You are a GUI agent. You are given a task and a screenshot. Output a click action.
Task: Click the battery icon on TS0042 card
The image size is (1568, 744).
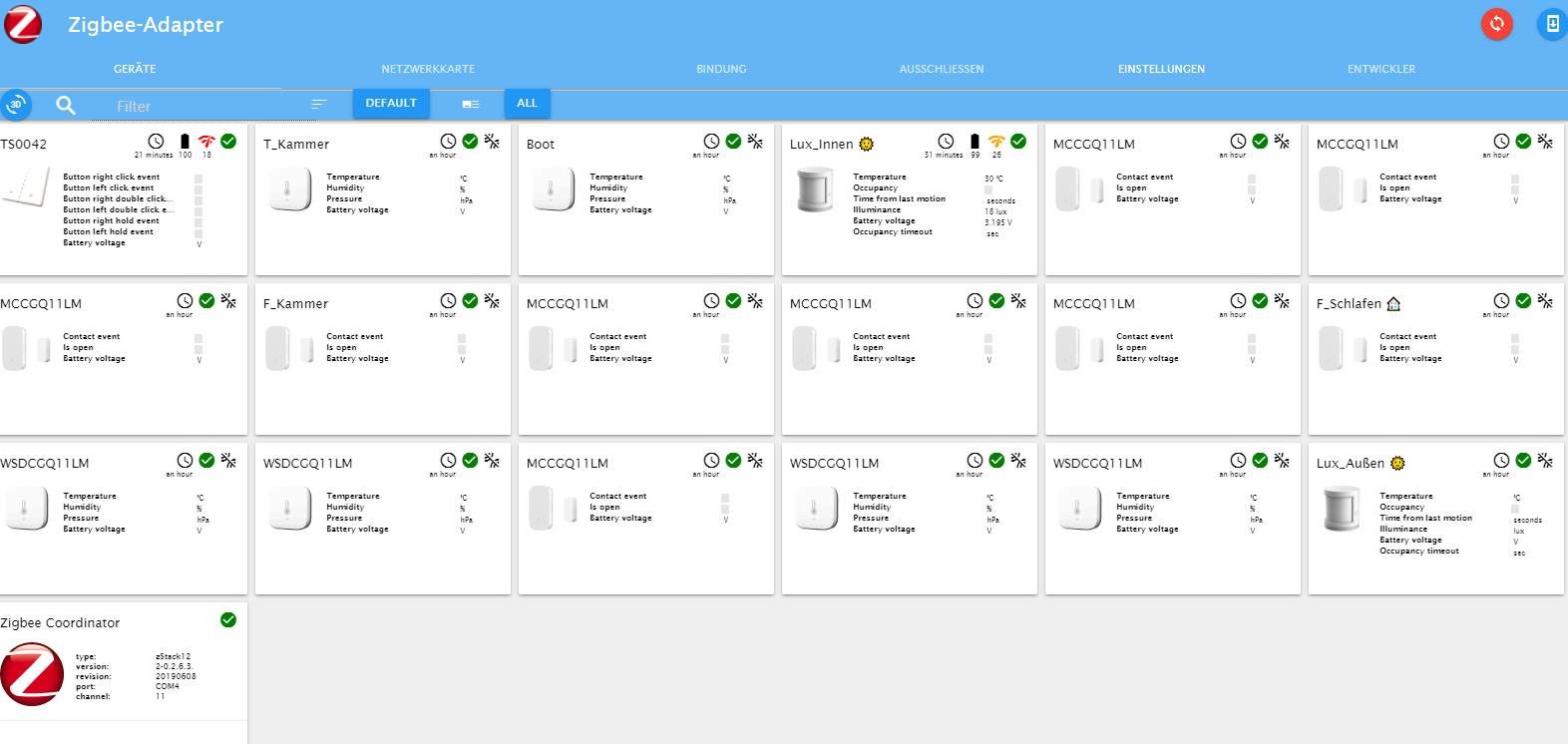click(185, 142)
